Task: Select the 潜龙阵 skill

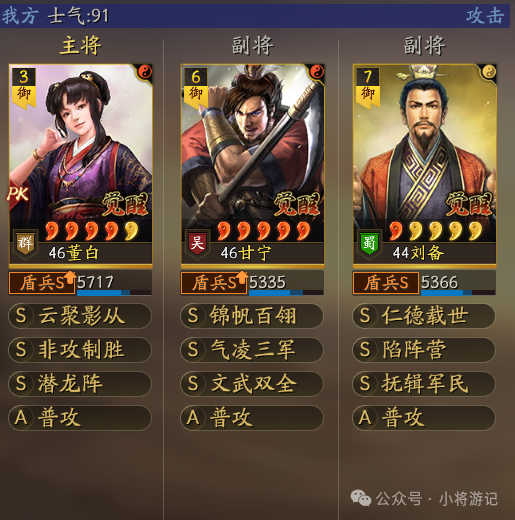Action: tap(80, 384)
